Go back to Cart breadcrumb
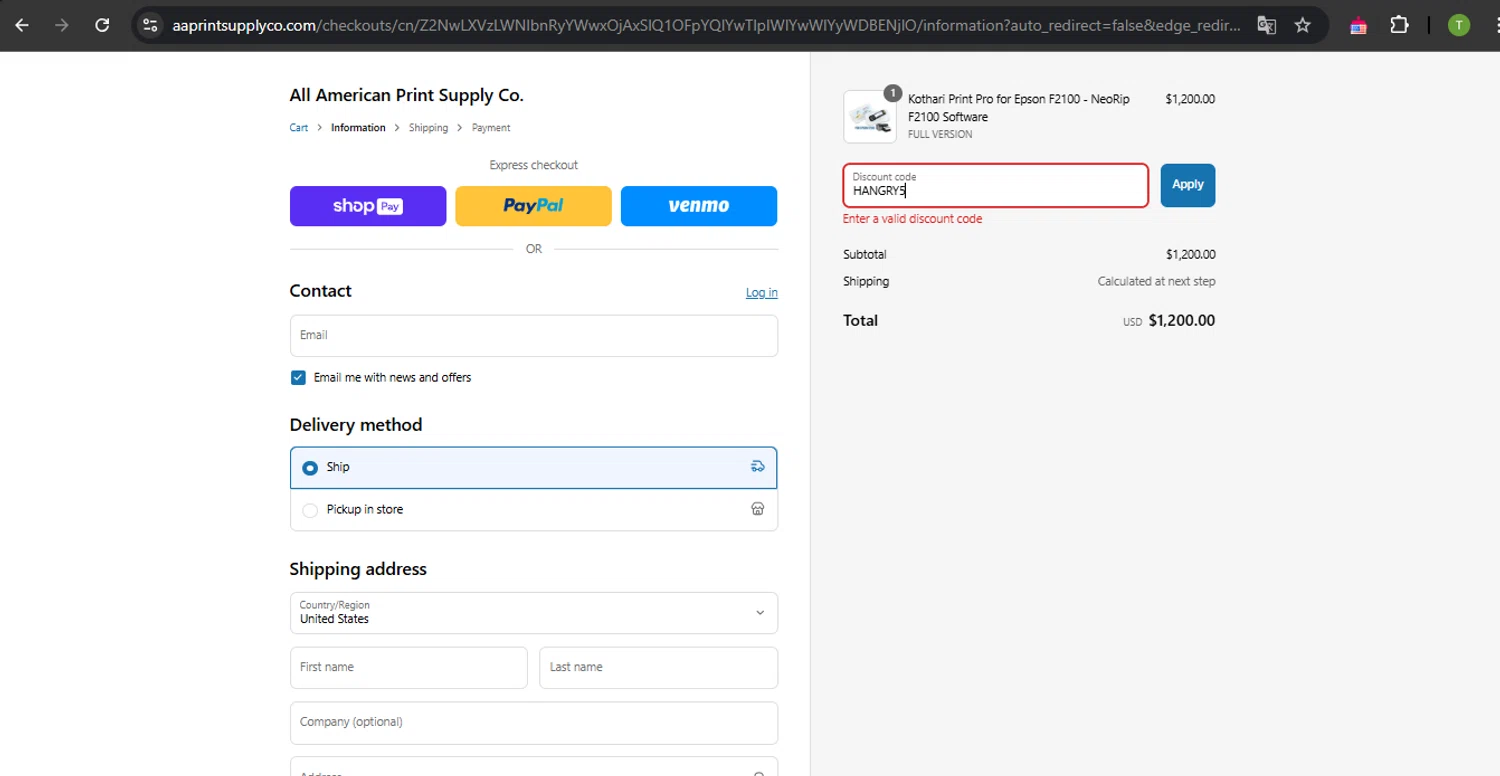 [299, 128]
